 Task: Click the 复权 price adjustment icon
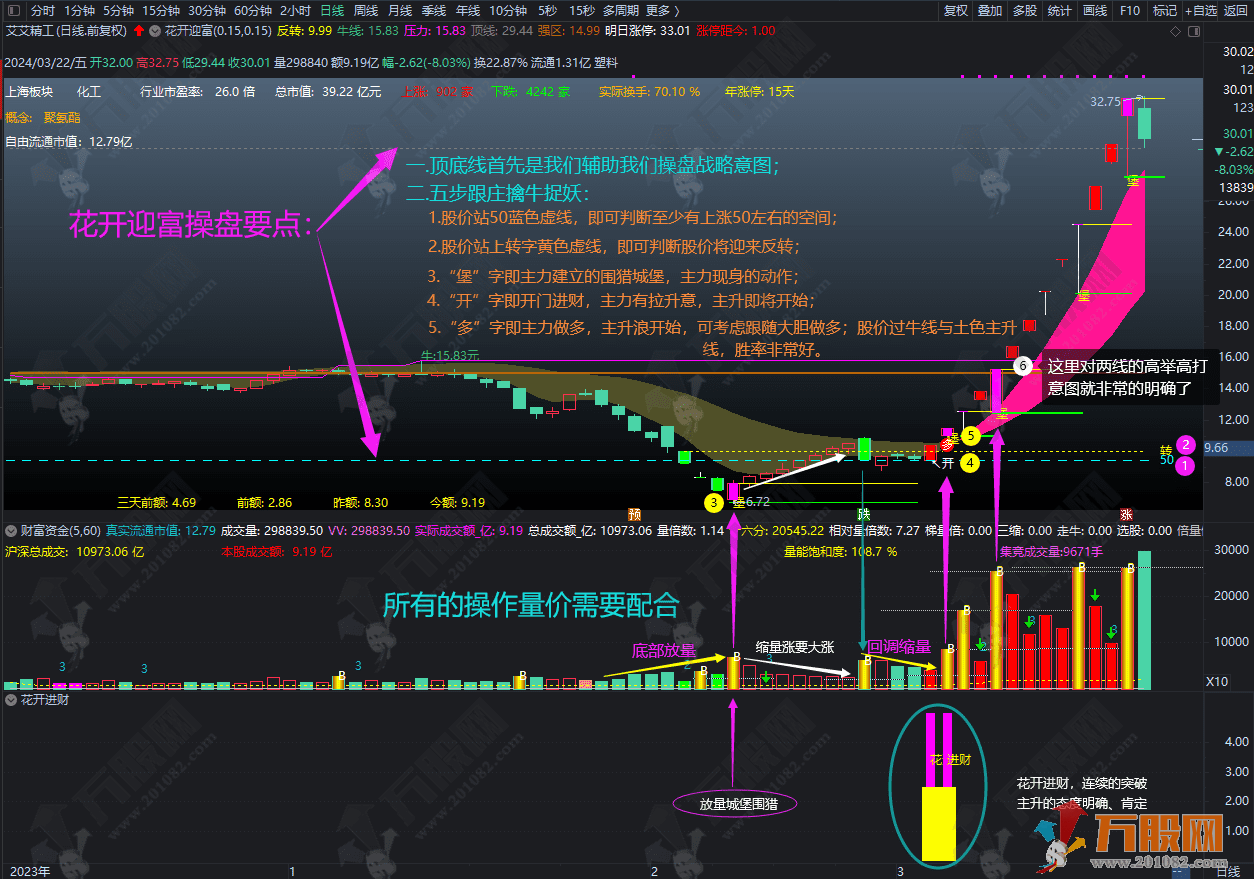(x=955, y=11)
